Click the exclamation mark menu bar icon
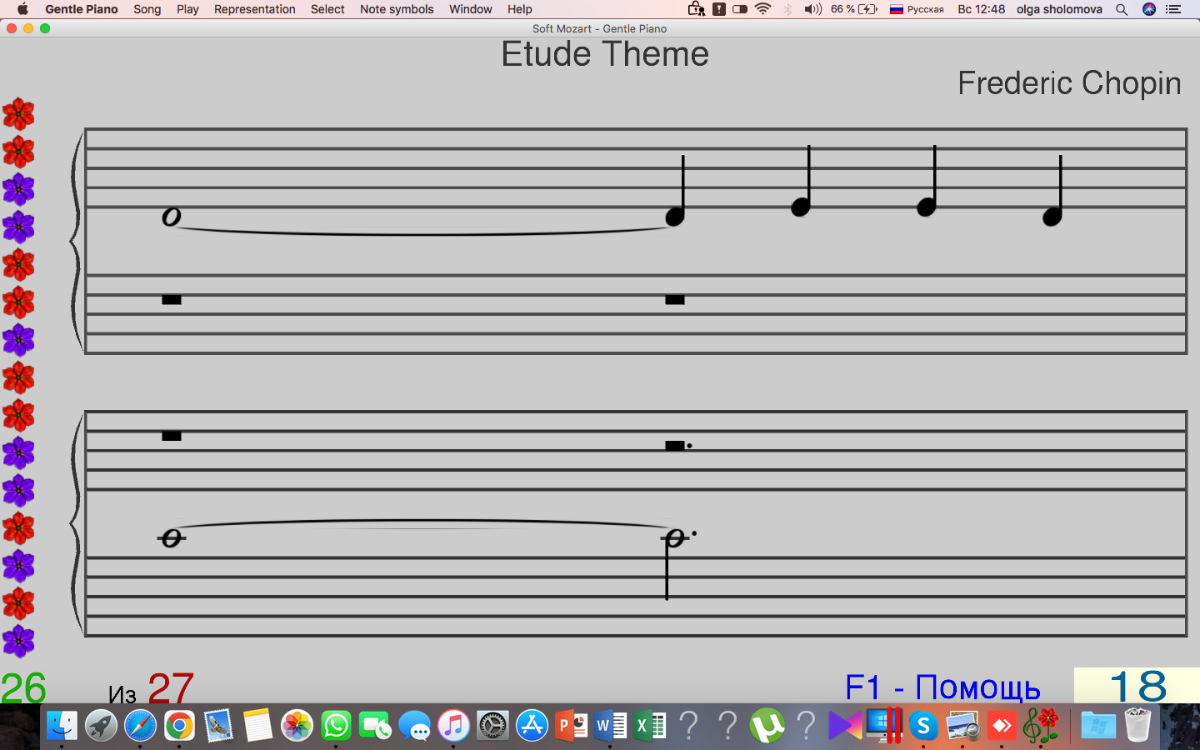Screen dimensions: 1200x750 [718, 9]
